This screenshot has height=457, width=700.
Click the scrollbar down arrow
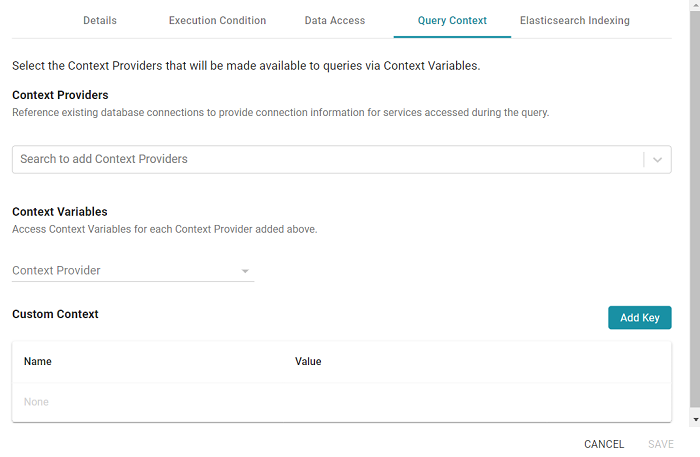695,420
